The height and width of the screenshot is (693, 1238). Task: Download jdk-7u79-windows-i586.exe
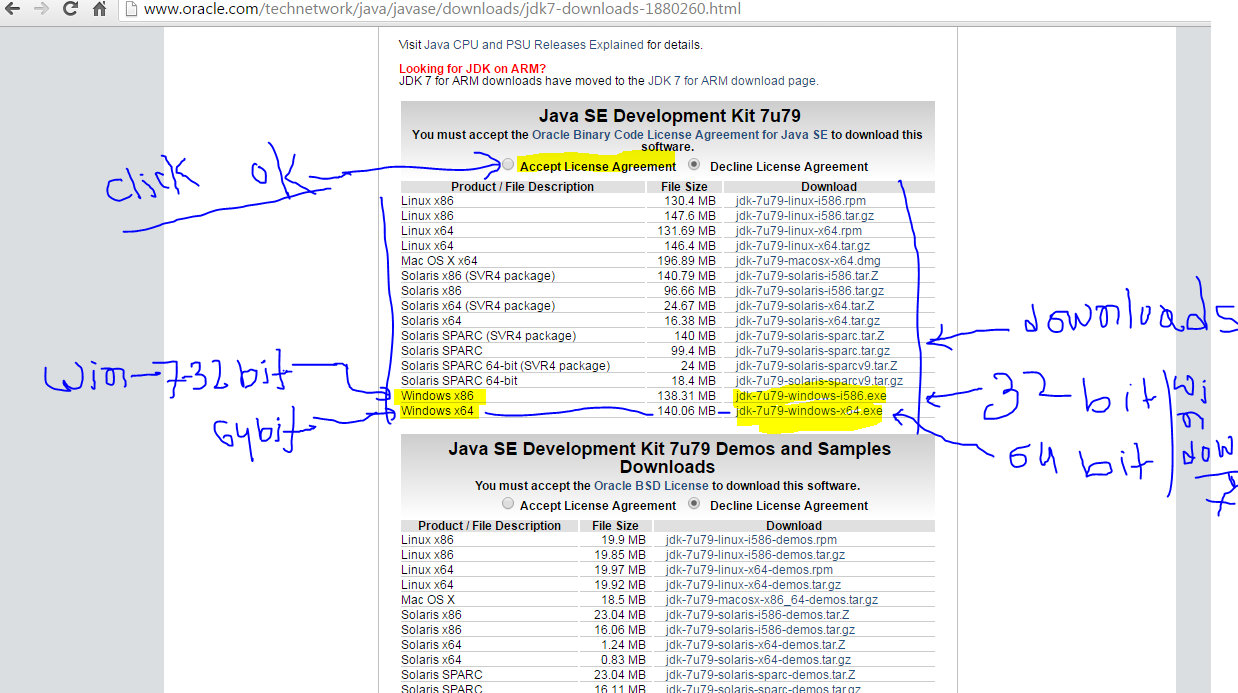coord(810,396)
